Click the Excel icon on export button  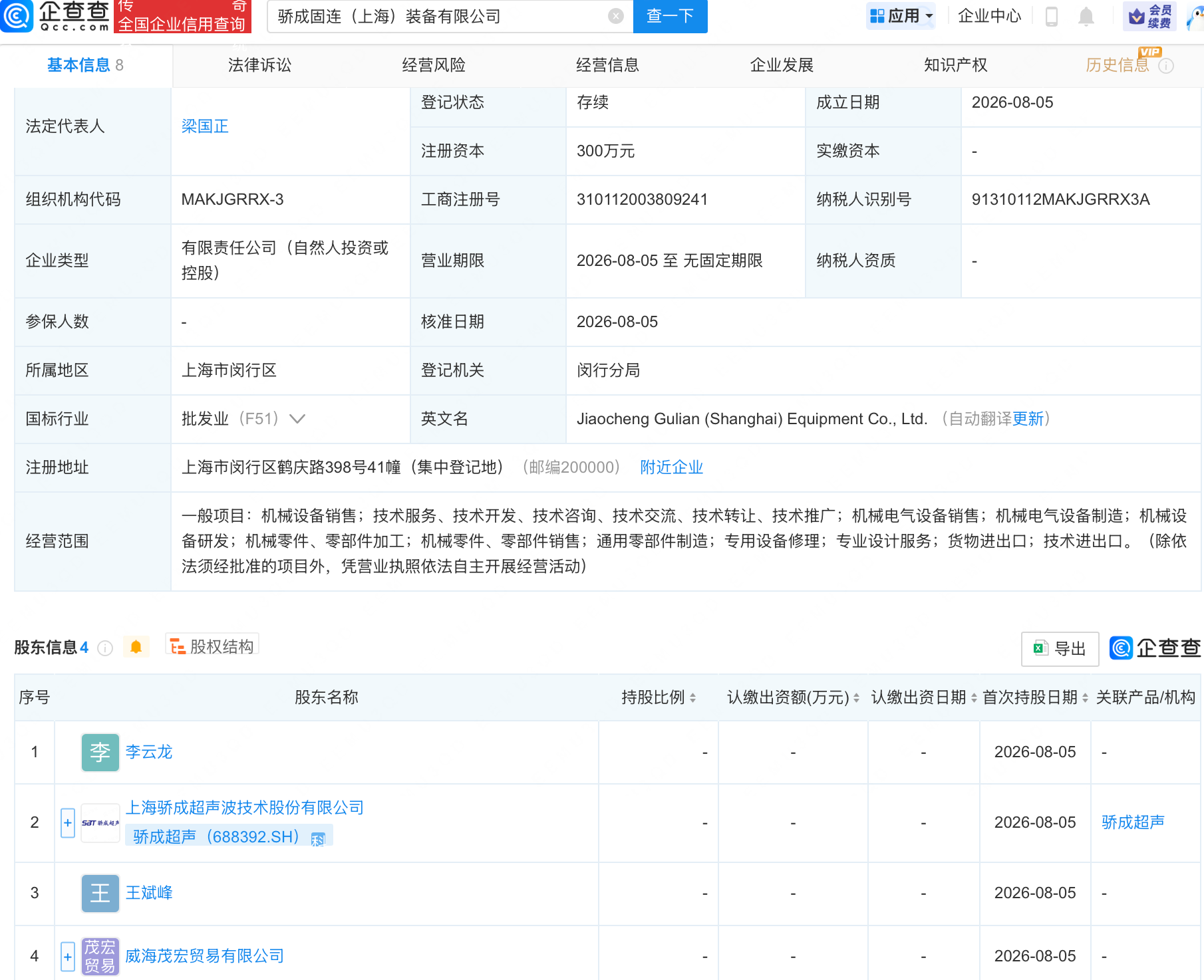point(1040,648)
